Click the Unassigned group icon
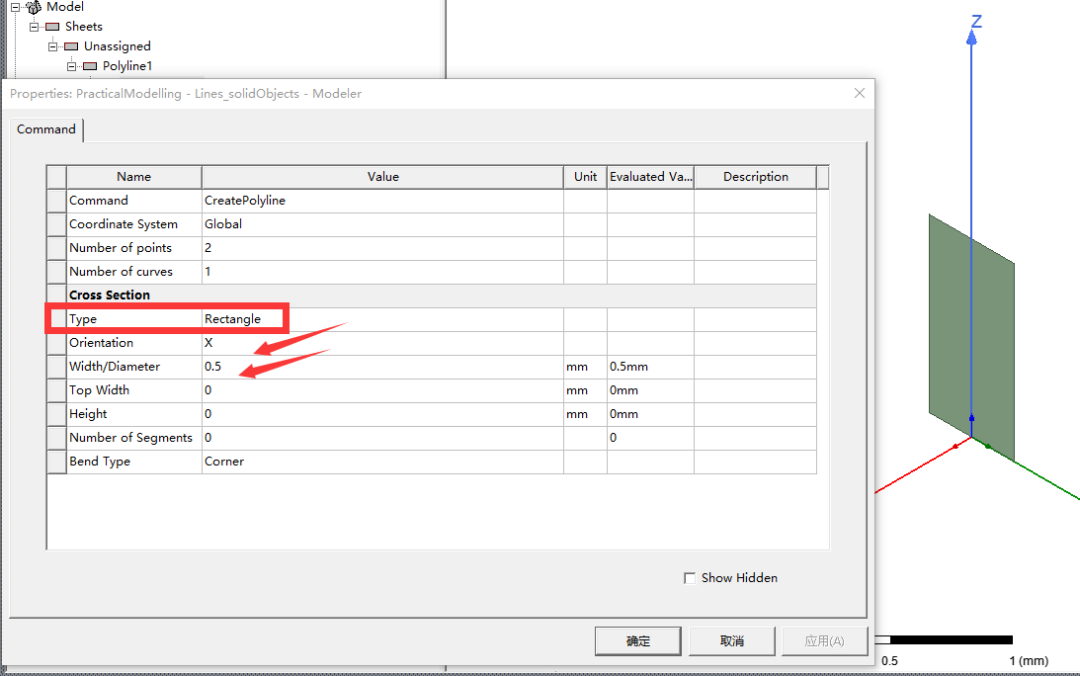 point(71,47)
